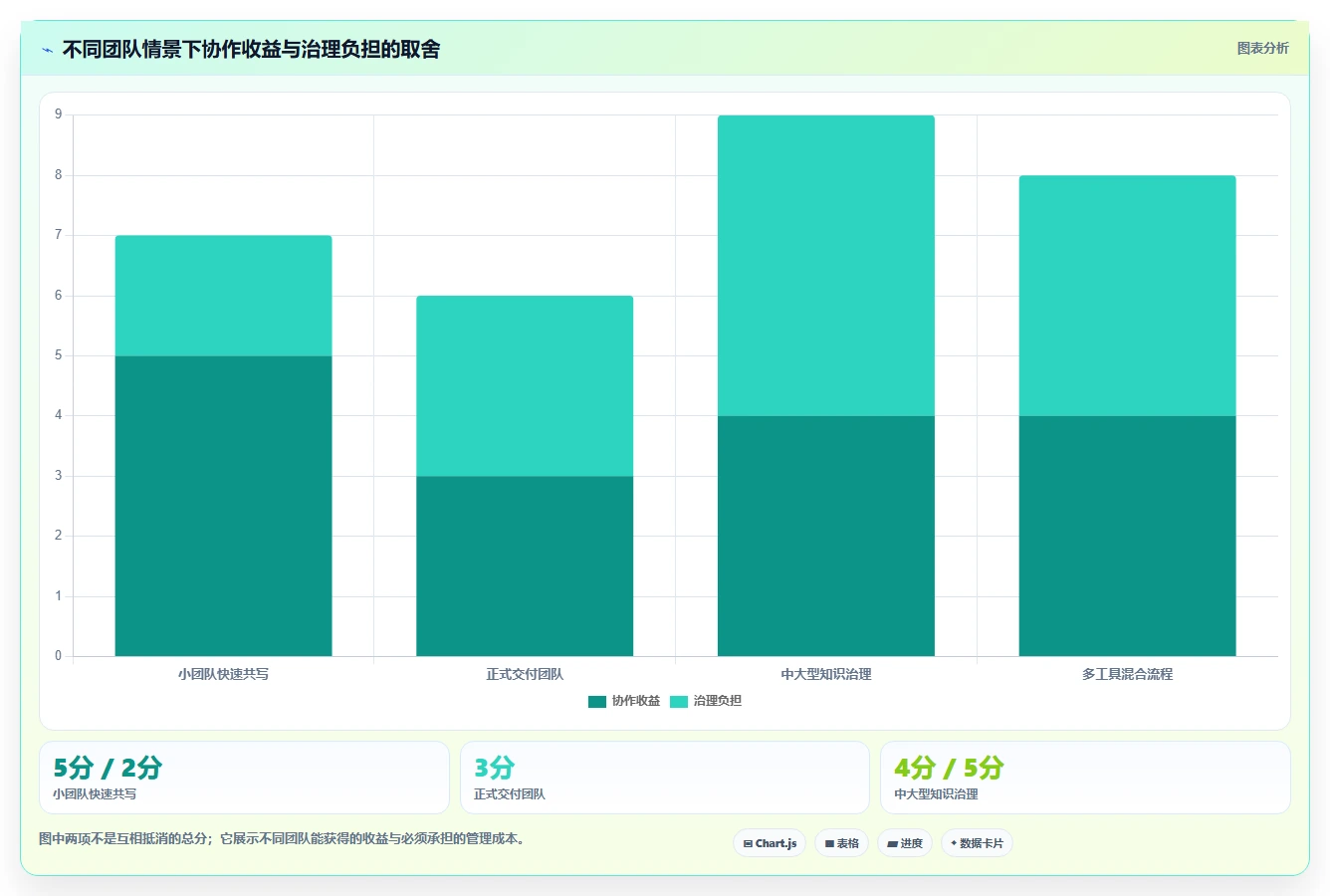Click the dark 协作收益 bar for 多工具混合流程
The height and width of the screenshot is (896, 1330).
[x=1127, y=536]
